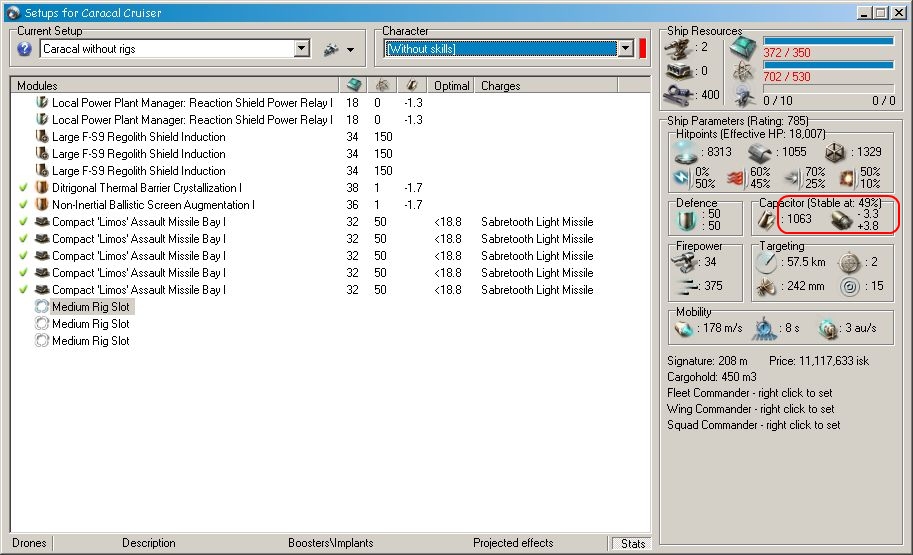Click the setup tools icon next to the setup name
Image resolution: width=913 pixels, height=555 pixels.
coord(331,49)
